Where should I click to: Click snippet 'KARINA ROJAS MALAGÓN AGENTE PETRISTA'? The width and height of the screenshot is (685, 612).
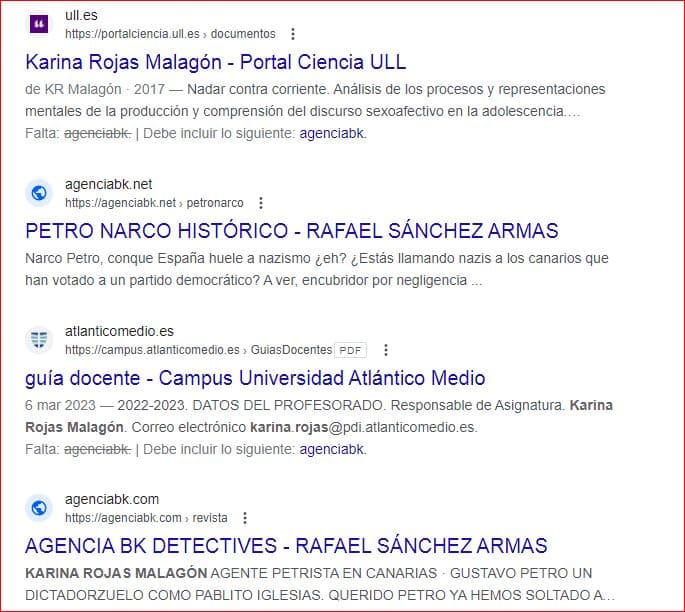[x=231, y=573]
